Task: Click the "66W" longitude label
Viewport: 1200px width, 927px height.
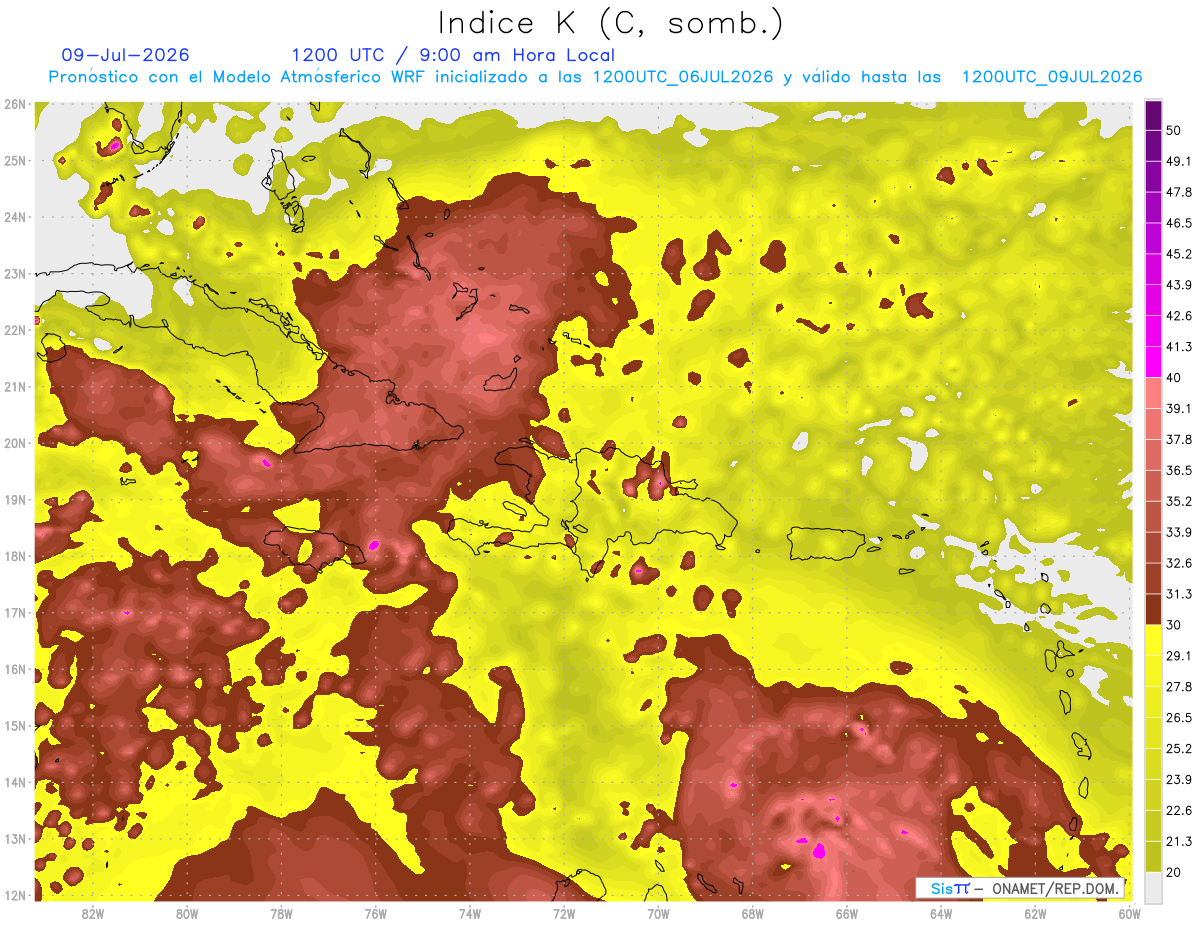Action: click(x=847, y=914)
